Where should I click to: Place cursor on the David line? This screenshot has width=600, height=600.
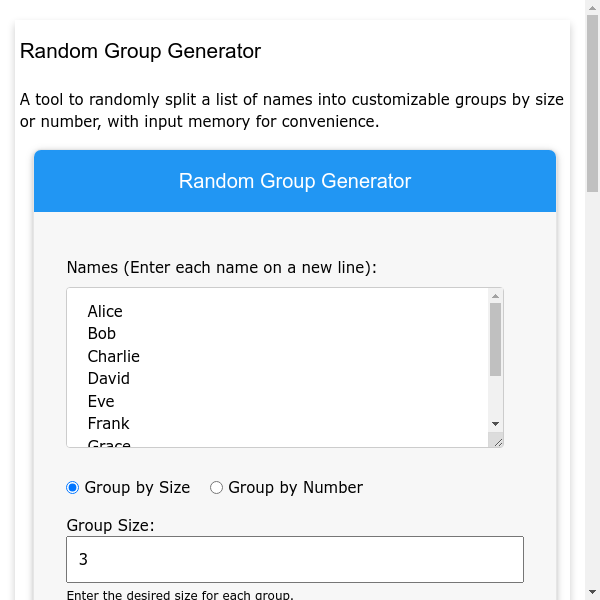[x=109, y=379]
